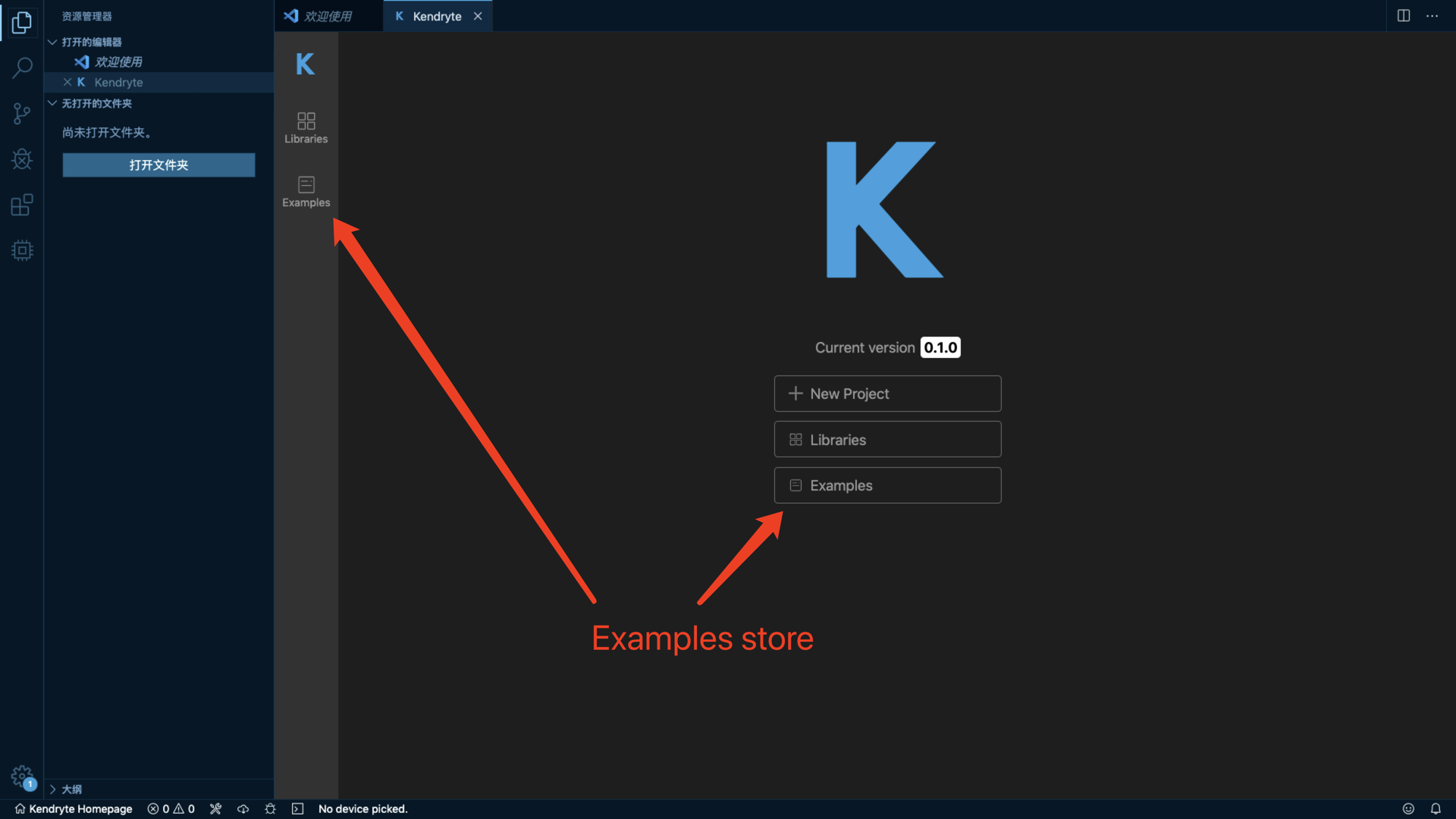Click the build tools icon in status bar

point(216,809)
